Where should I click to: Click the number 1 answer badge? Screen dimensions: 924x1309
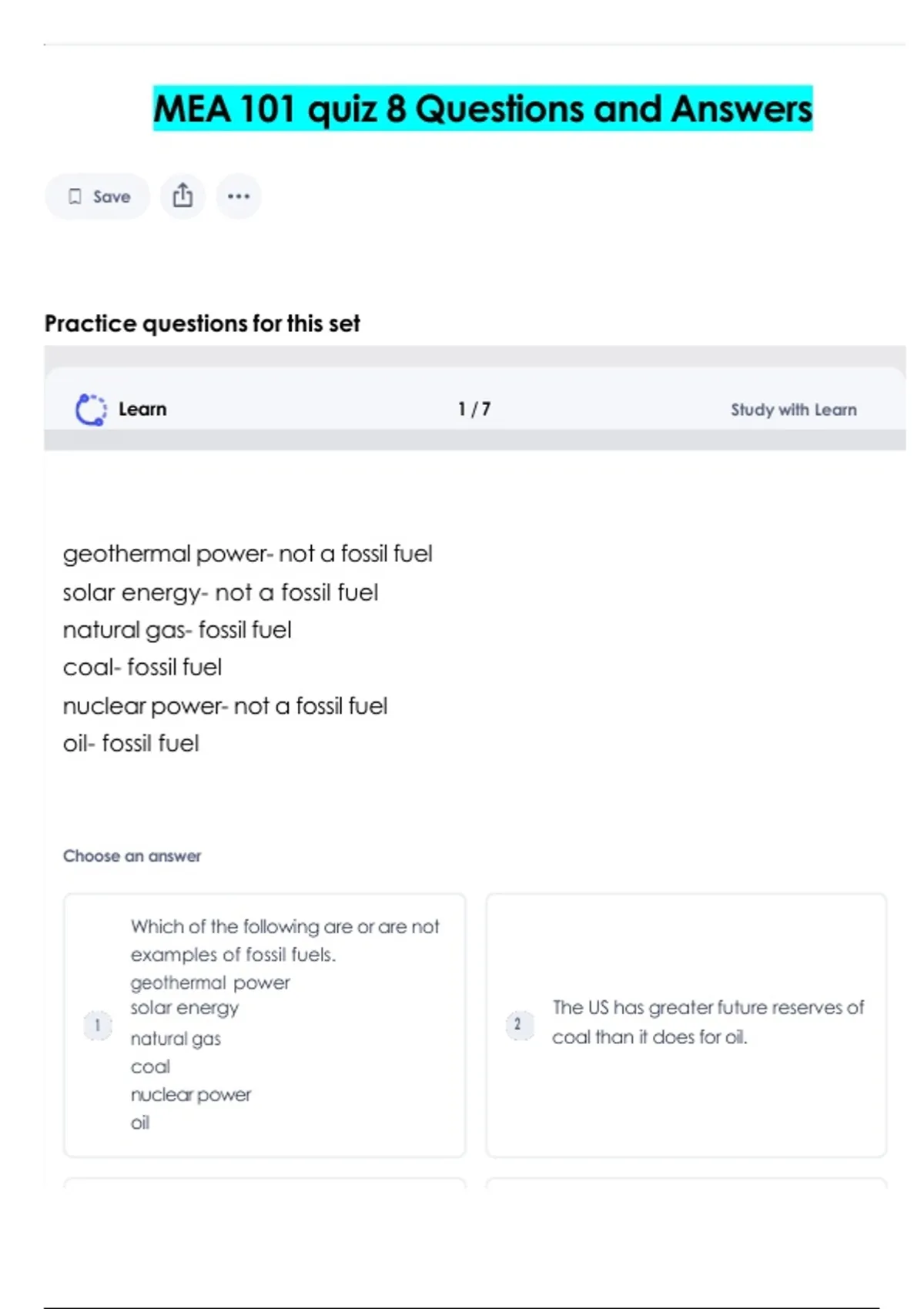[x=98, y=1025]
